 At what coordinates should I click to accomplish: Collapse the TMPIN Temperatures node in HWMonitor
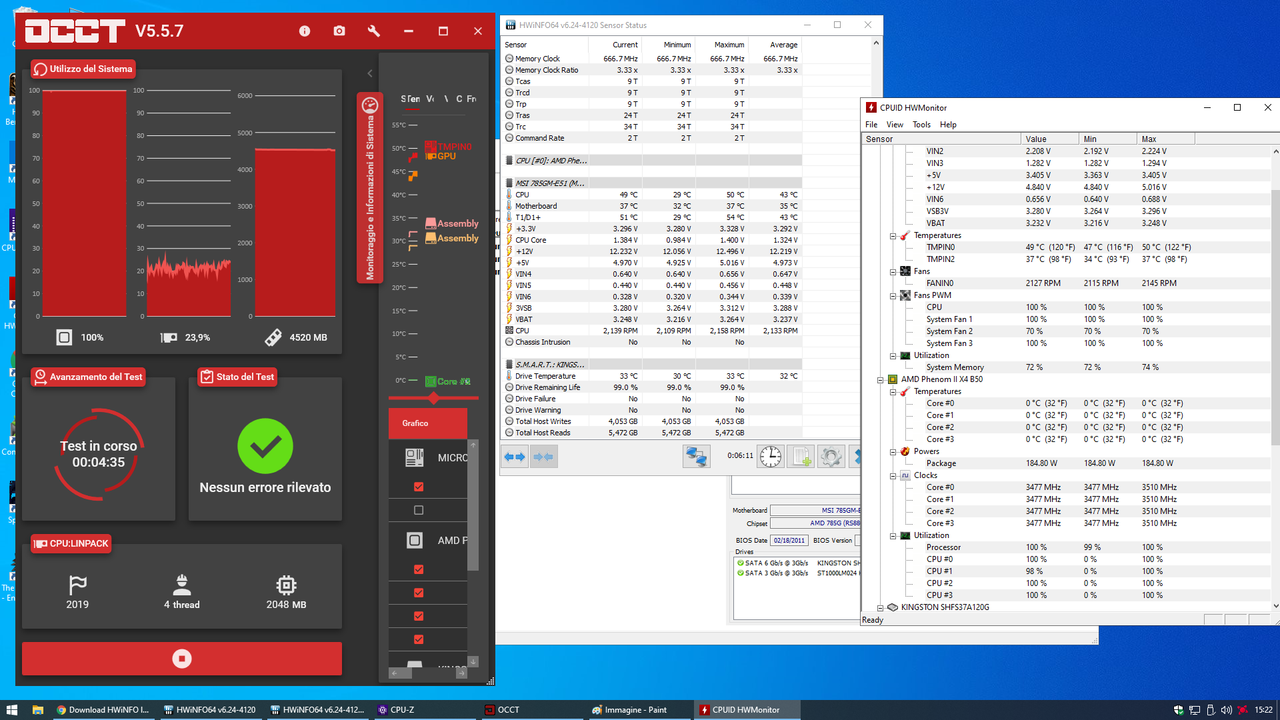pyautogui.click(x=893, y=236)
